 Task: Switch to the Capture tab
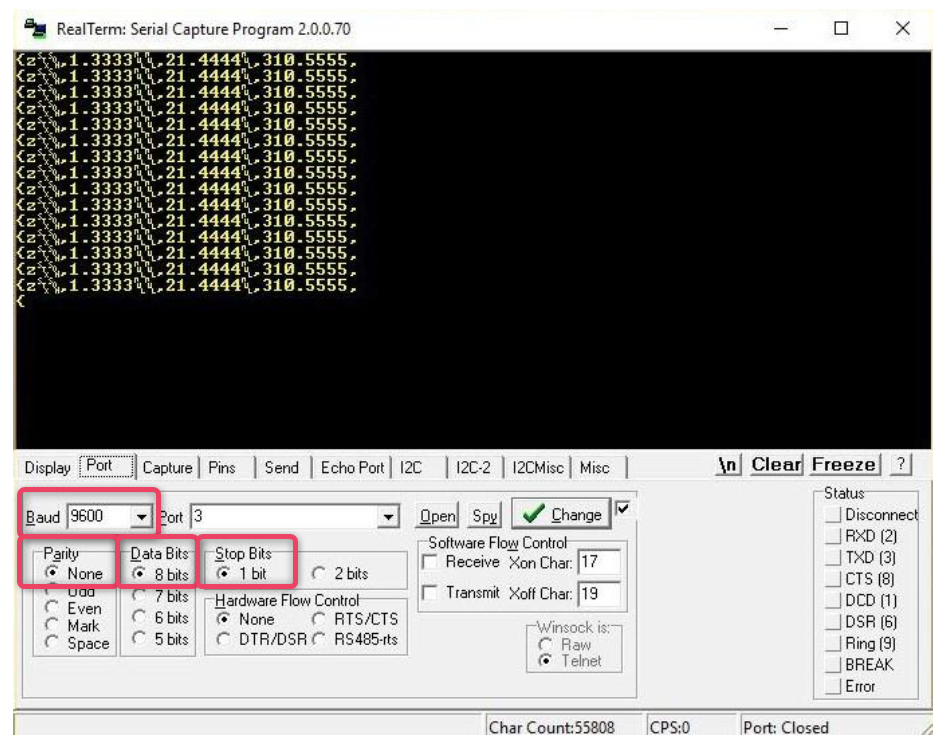pos(167,468)
